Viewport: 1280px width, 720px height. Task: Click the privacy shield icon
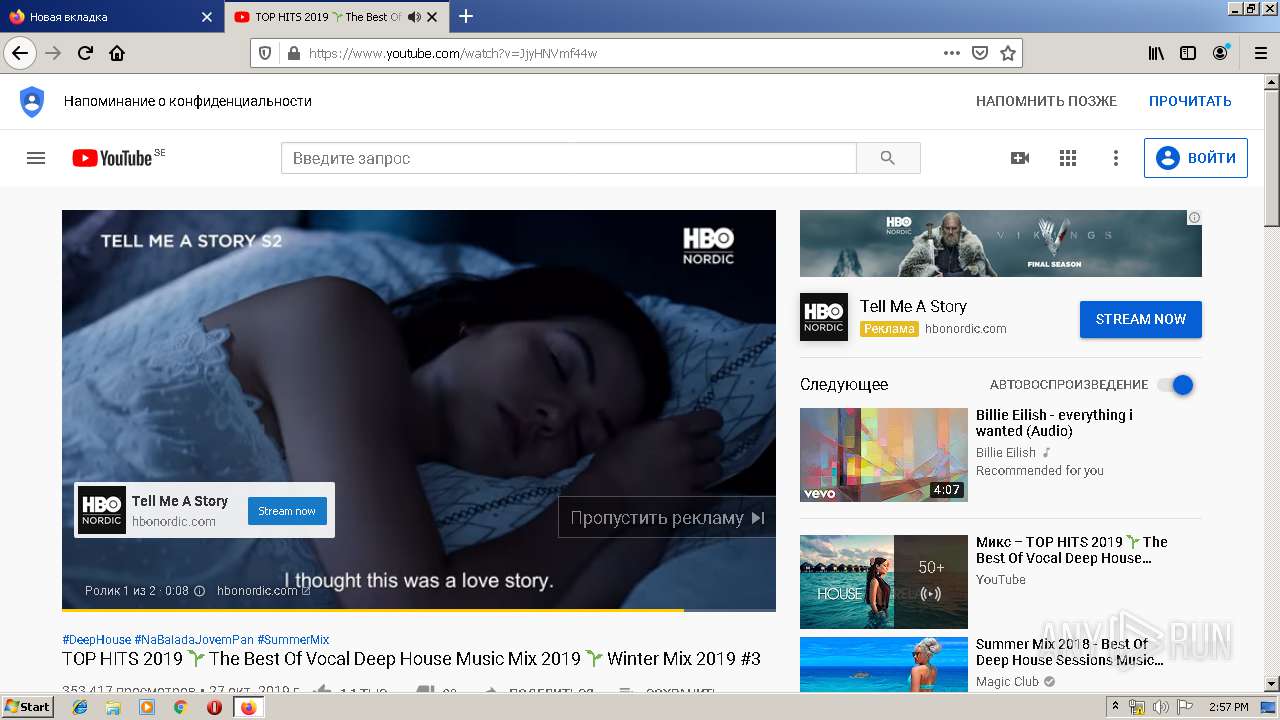[32, 101]
